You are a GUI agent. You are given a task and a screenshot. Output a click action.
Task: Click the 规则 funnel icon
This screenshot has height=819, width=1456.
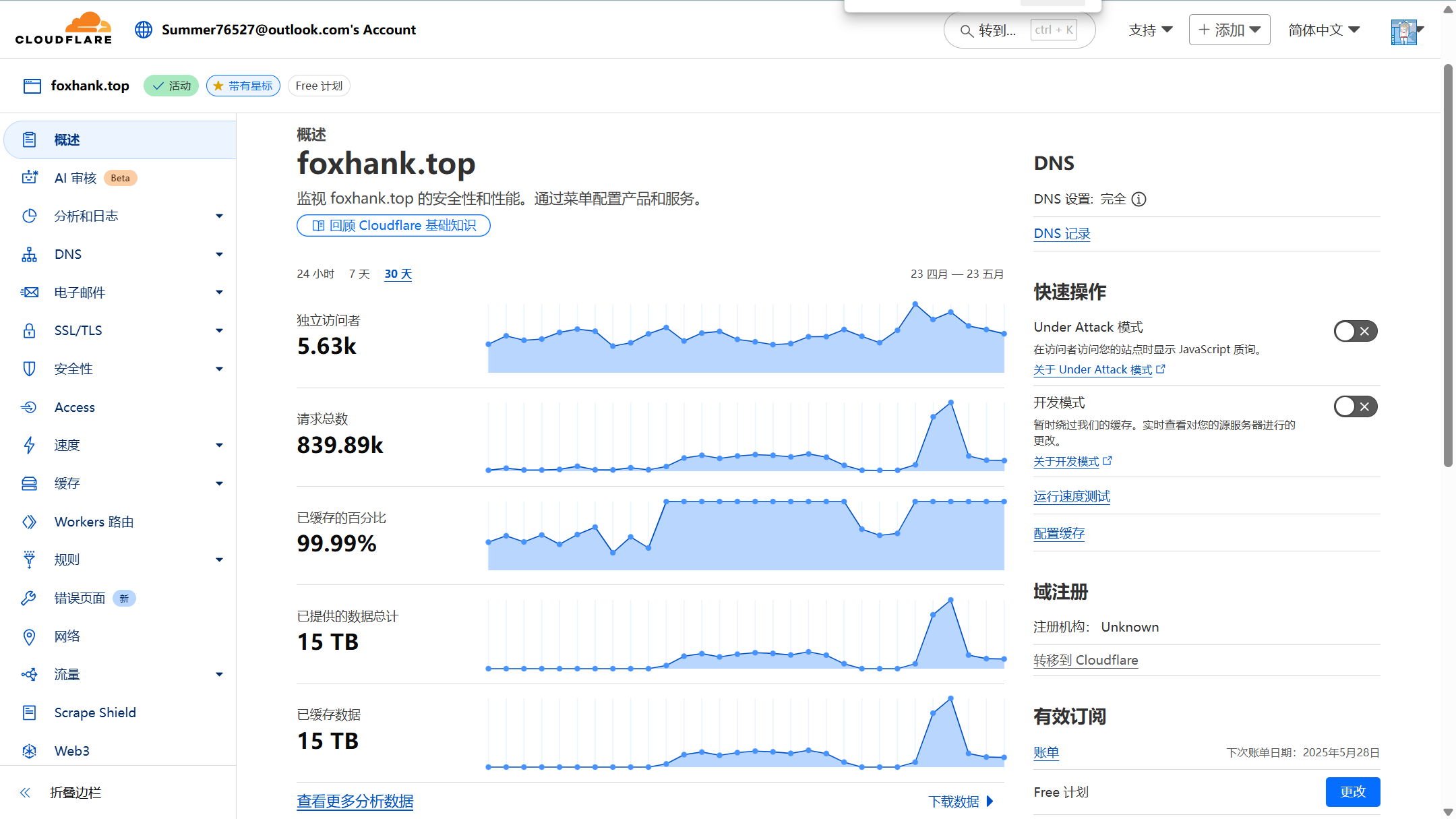pyautogui.click(x=29, y=559)
